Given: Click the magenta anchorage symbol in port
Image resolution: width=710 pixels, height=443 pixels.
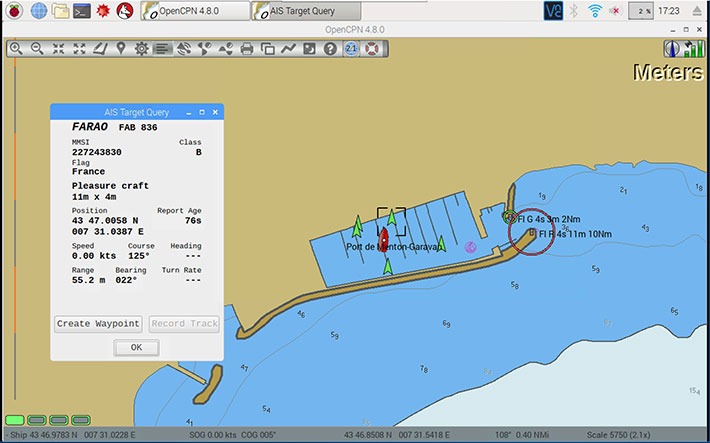Looking at the screenshot, I should pos(471,247).
